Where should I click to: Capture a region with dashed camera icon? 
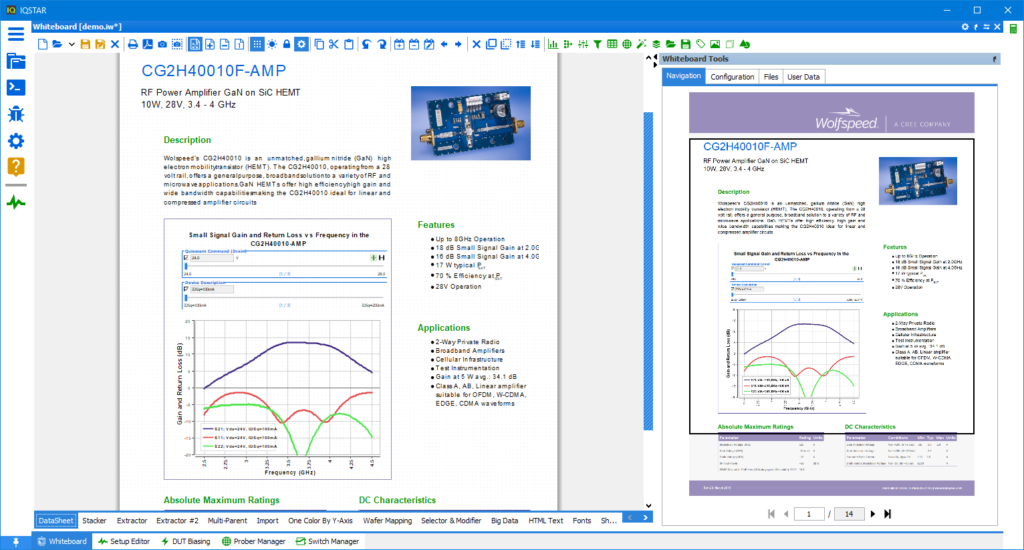177,44
